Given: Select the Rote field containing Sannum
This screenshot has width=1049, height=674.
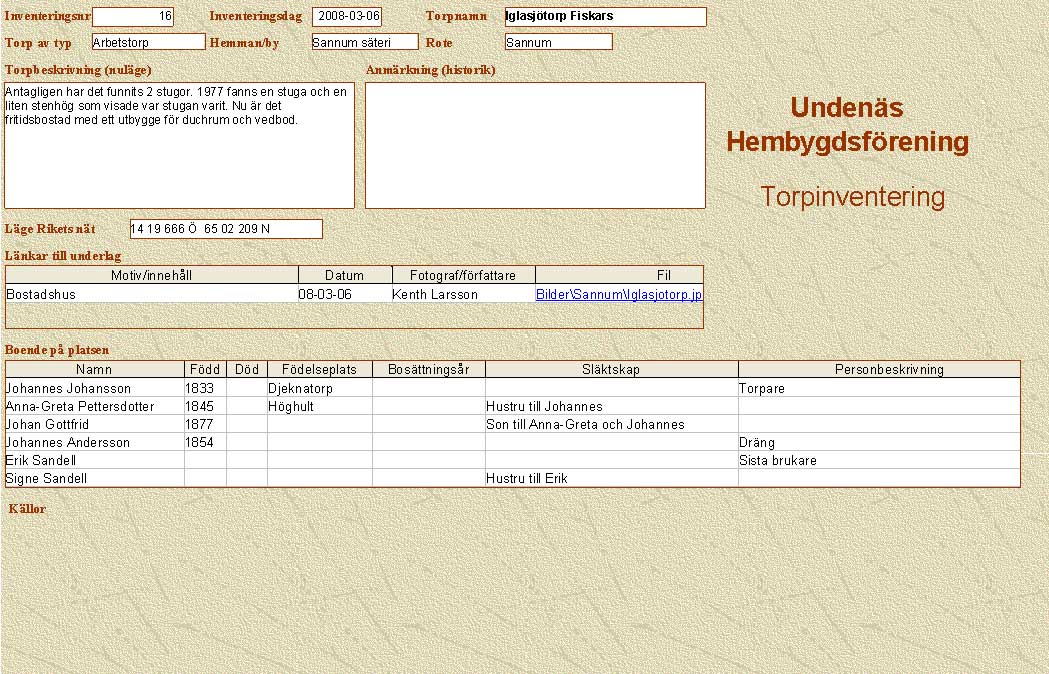Looking at the screenshot, I should click(558, 42).
